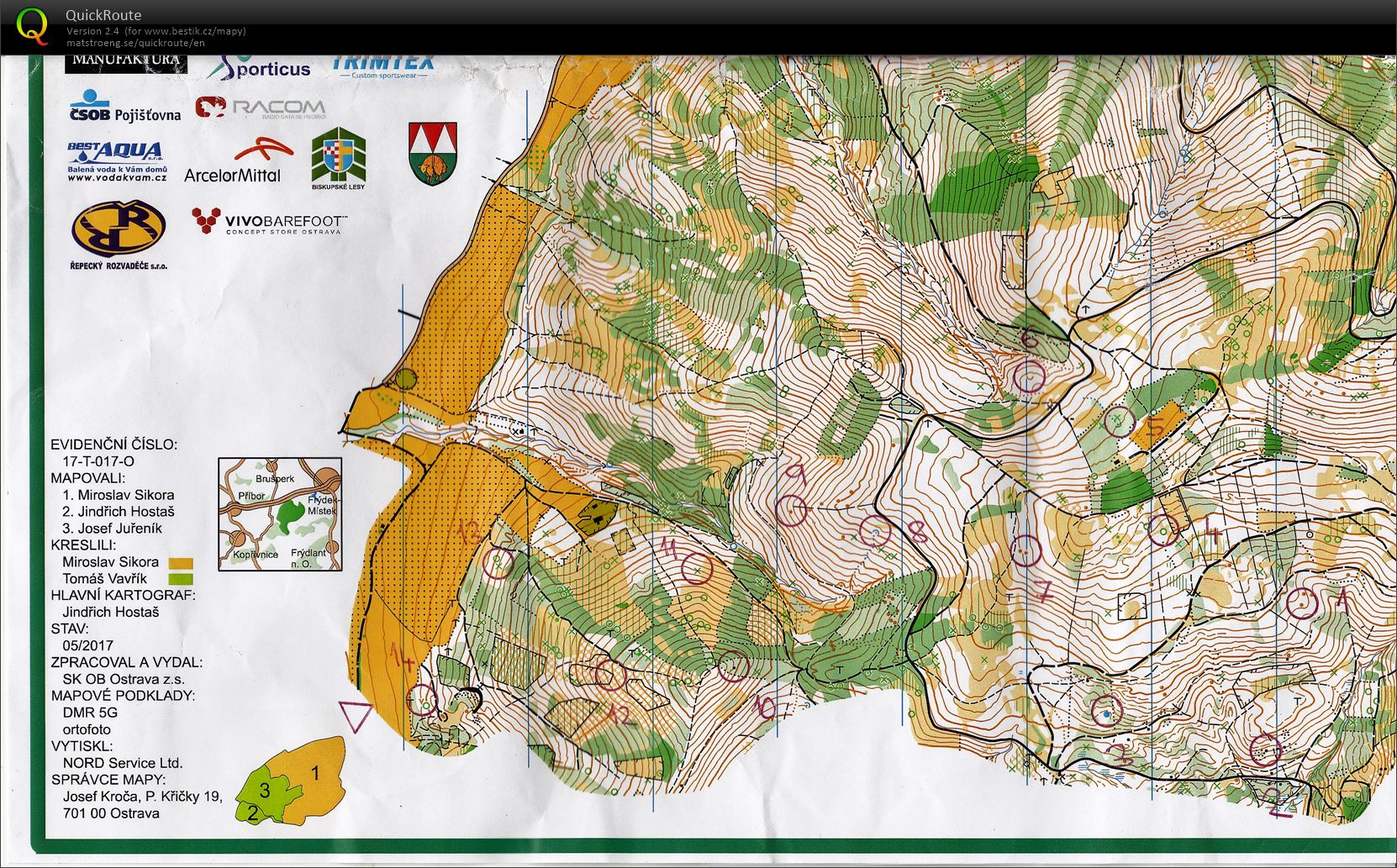
Task: Click the control circle numbered 8
Action: (x=875, y=530)
